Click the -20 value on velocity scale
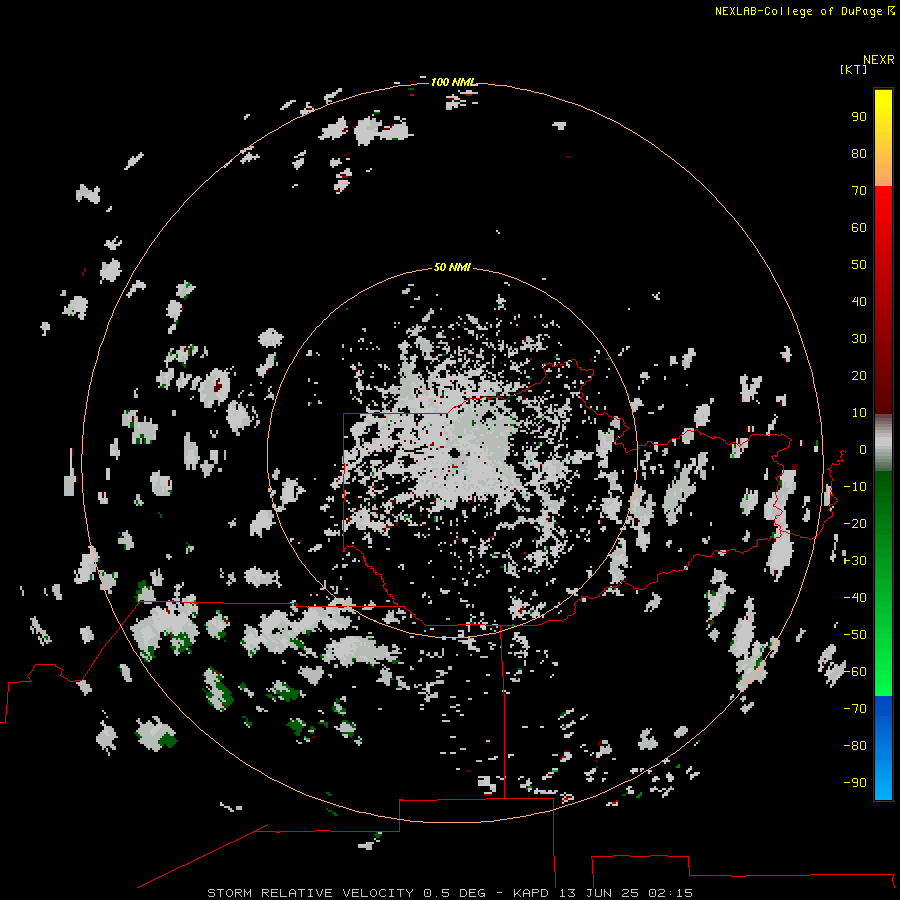The width and height of the screenshot is (900, 900). pos(855,524)
